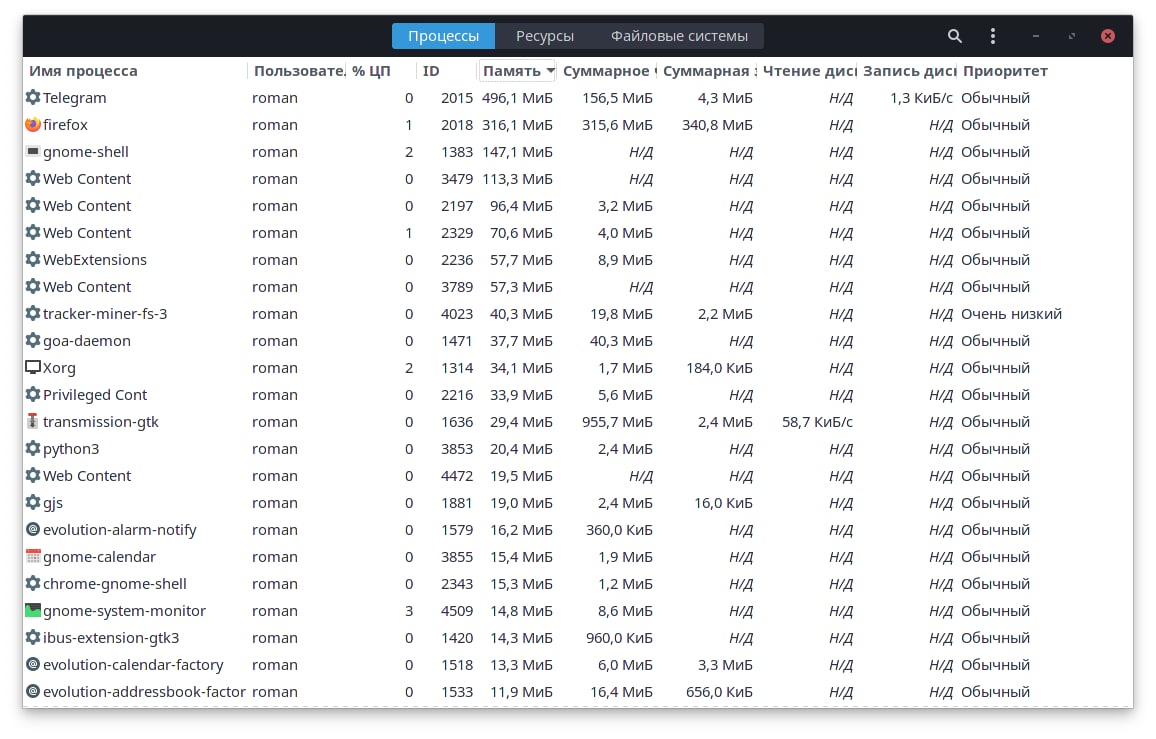Image resolution: width=1156 pixels, height=739 pixels.
Task: Sort by the Пользователь column header
Action: pos(297,71)
